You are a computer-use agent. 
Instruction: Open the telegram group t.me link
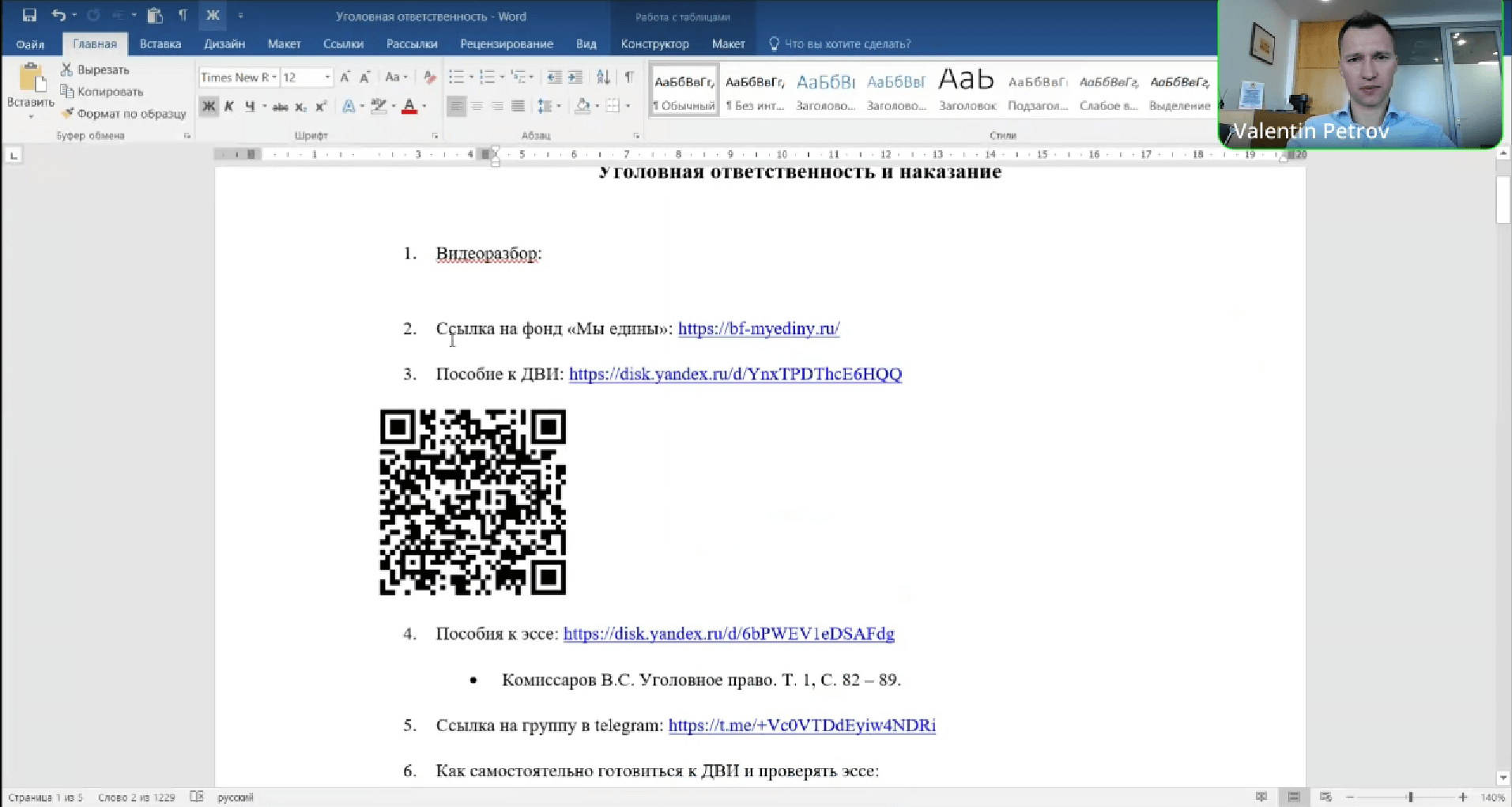coord(802,726)
